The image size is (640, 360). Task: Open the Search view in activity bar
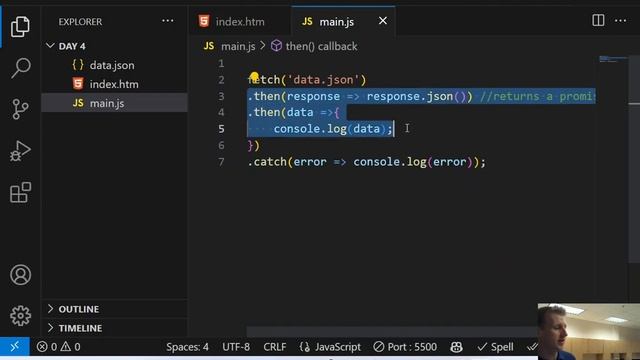[x=20, y=68]
